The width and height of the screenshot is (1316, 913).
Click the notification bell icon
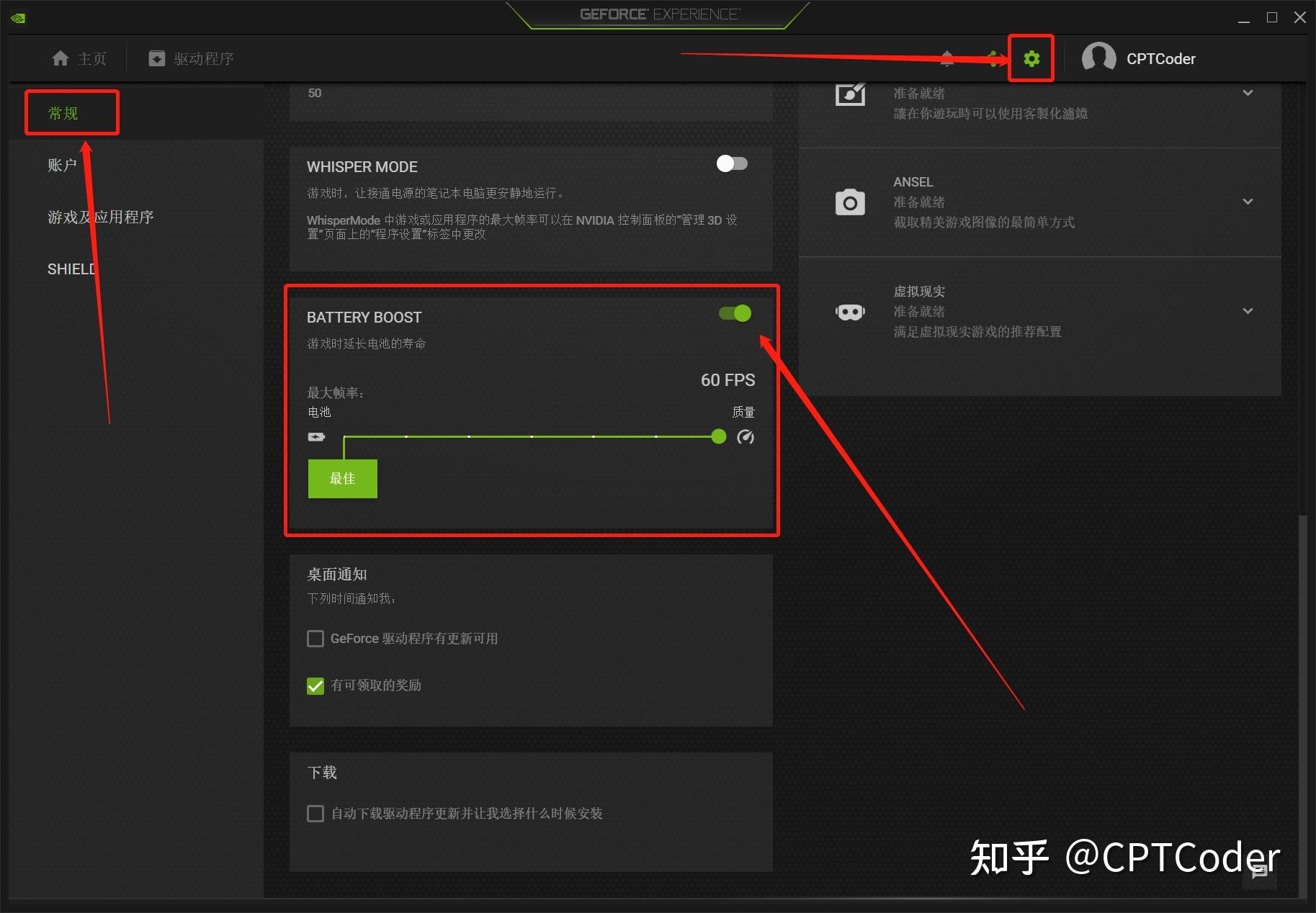947,58
